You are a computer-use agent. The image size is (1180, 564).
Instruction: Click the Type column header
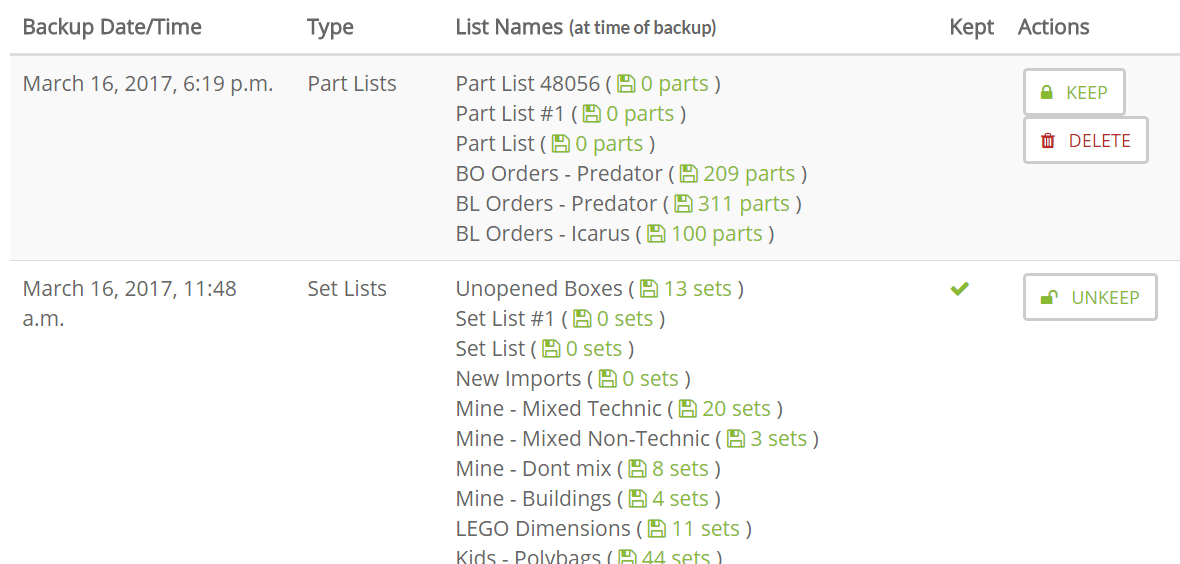[330, 28]
